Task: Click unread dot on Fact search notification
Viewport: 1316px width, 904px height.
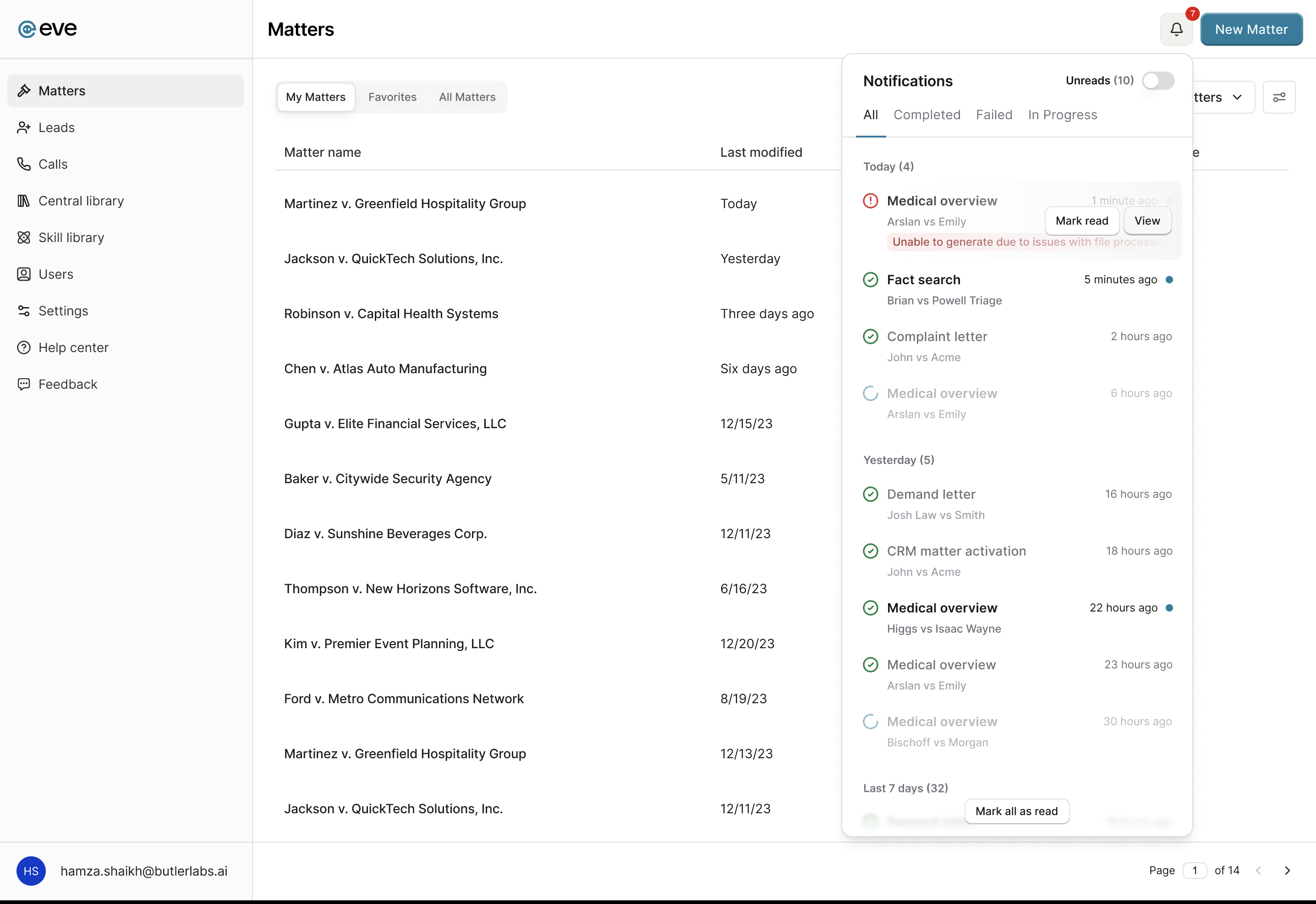Action: (x=1169, y=280)
